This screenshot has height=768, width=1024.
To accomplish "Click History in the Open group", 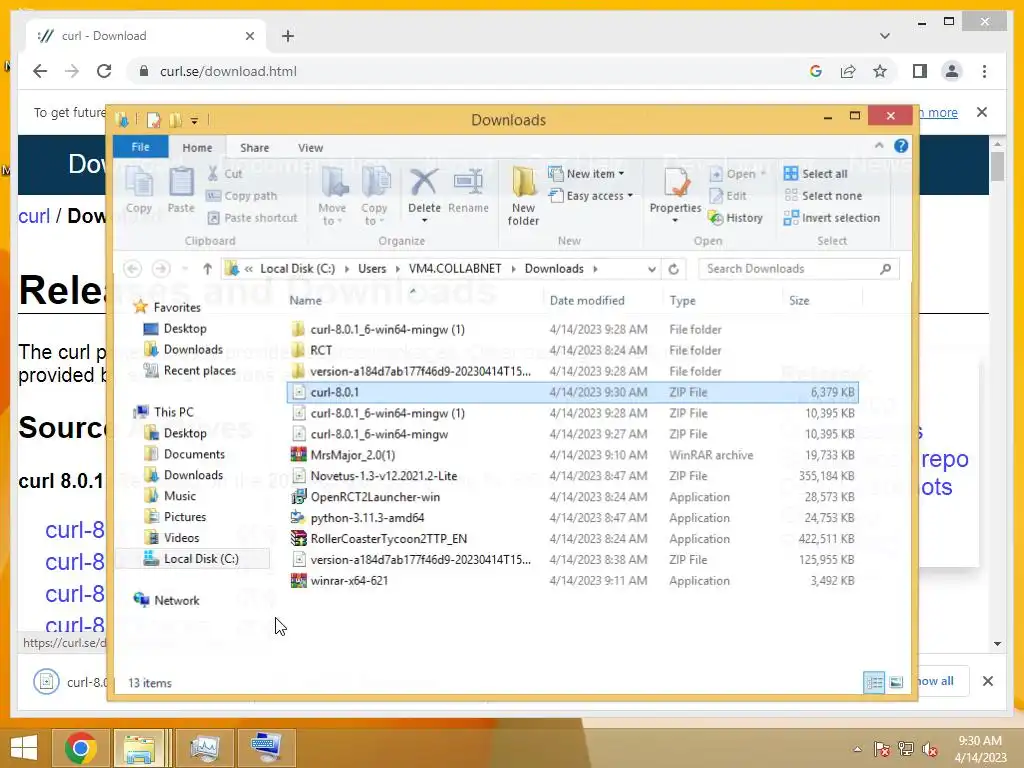I will pos(735,218).
